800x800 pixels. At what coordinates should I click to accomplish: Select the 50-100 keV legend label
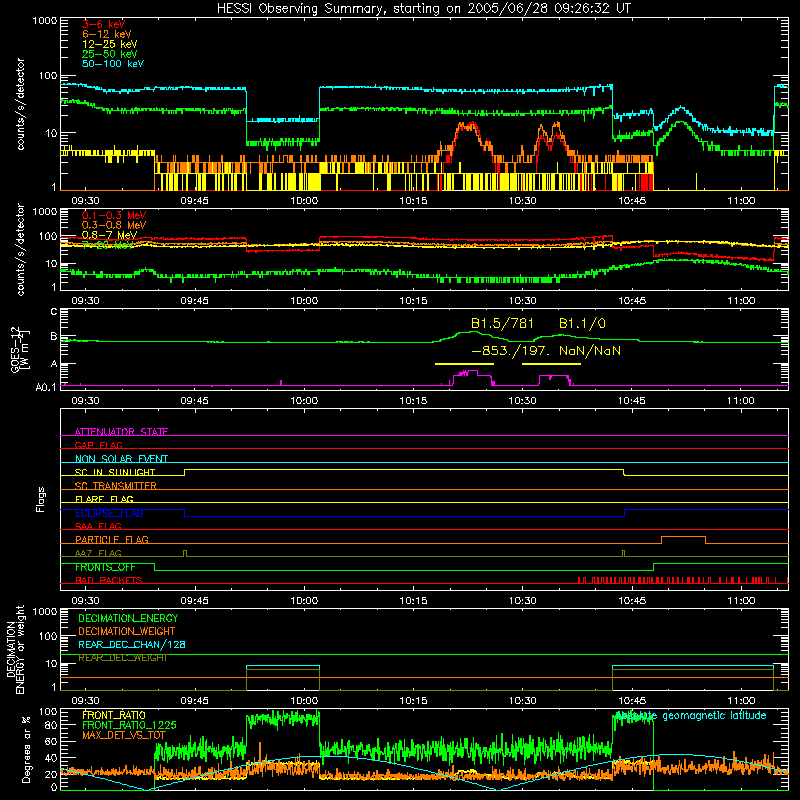113,64
